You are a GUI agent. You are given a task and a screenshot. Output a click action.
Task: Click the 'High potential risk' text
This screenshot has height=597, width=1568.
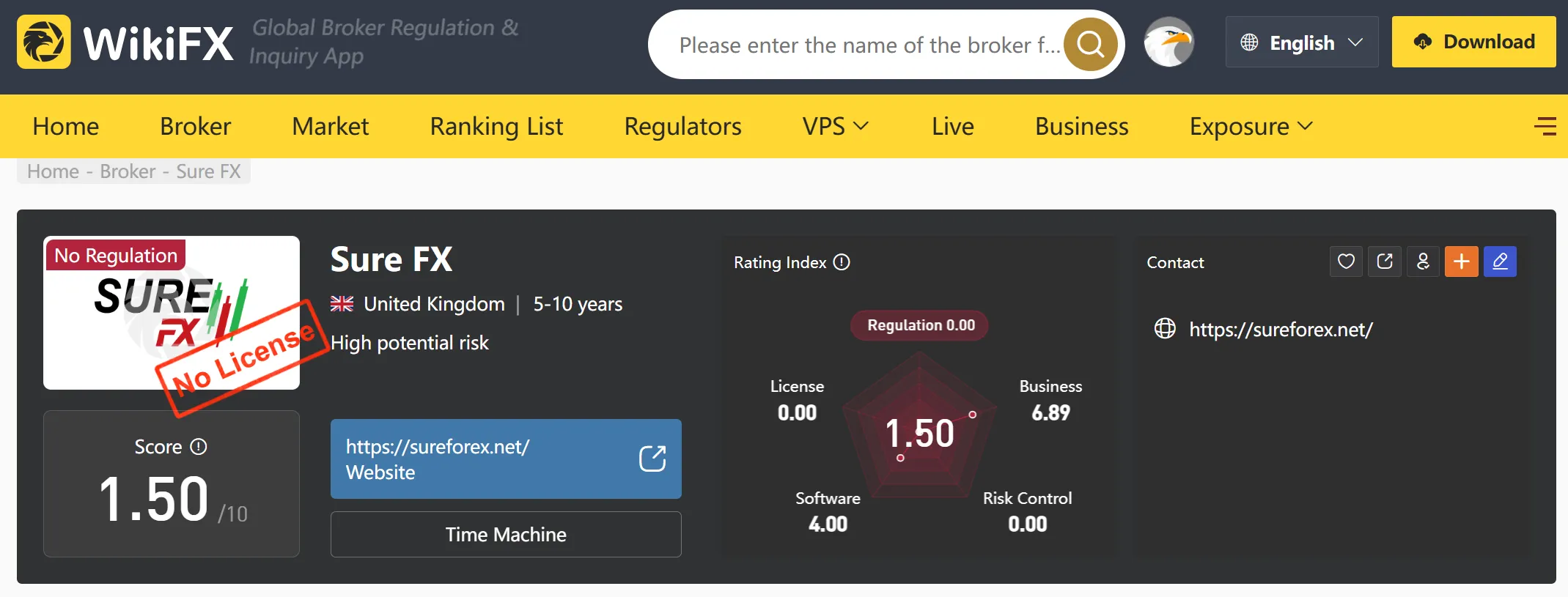tap(410, 343)
